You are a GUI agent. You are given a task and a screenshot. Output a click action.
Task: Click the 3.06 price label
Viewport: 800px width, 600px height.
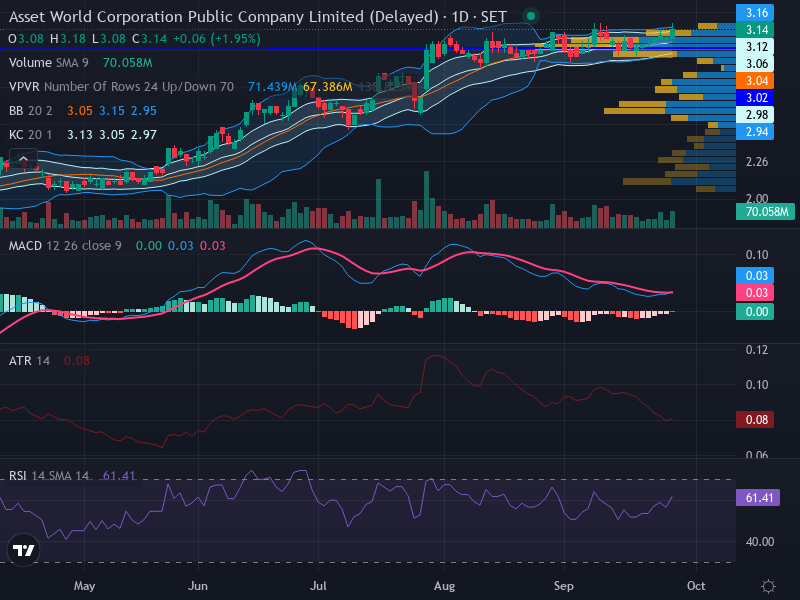coord(755,64)
